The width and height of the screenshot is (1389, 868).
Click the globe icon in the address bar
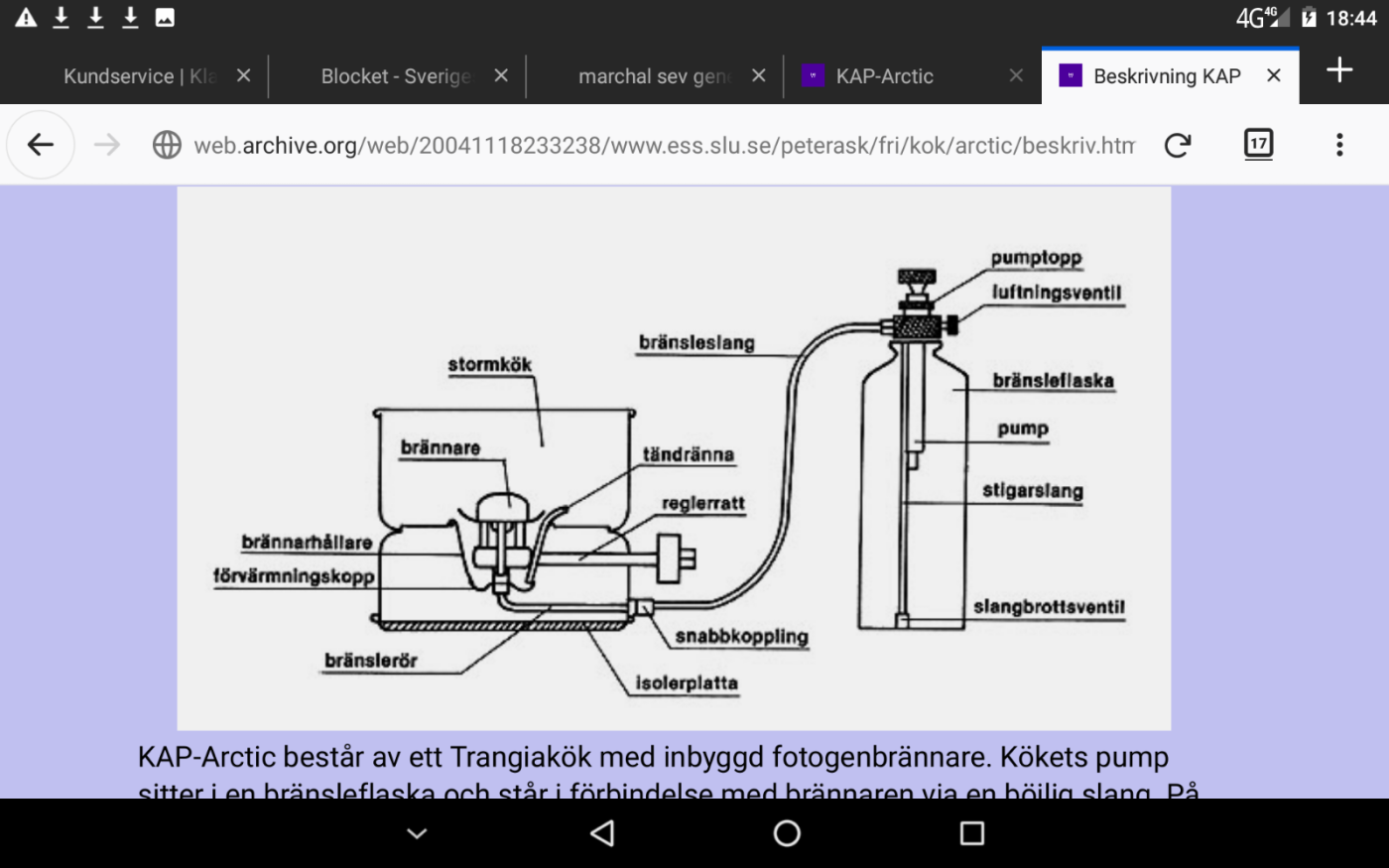point(167,145)
